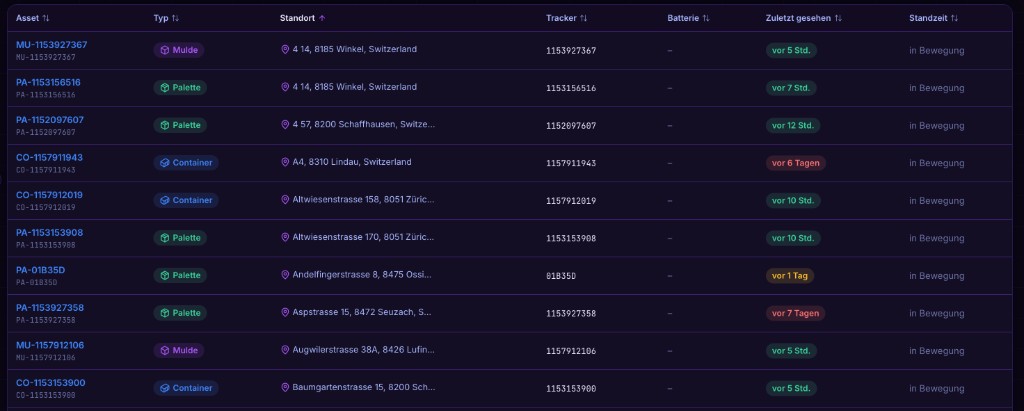Click yellow 'vor 1 Tag' badge
The image size is (1024, 411).
pos(790,276)
